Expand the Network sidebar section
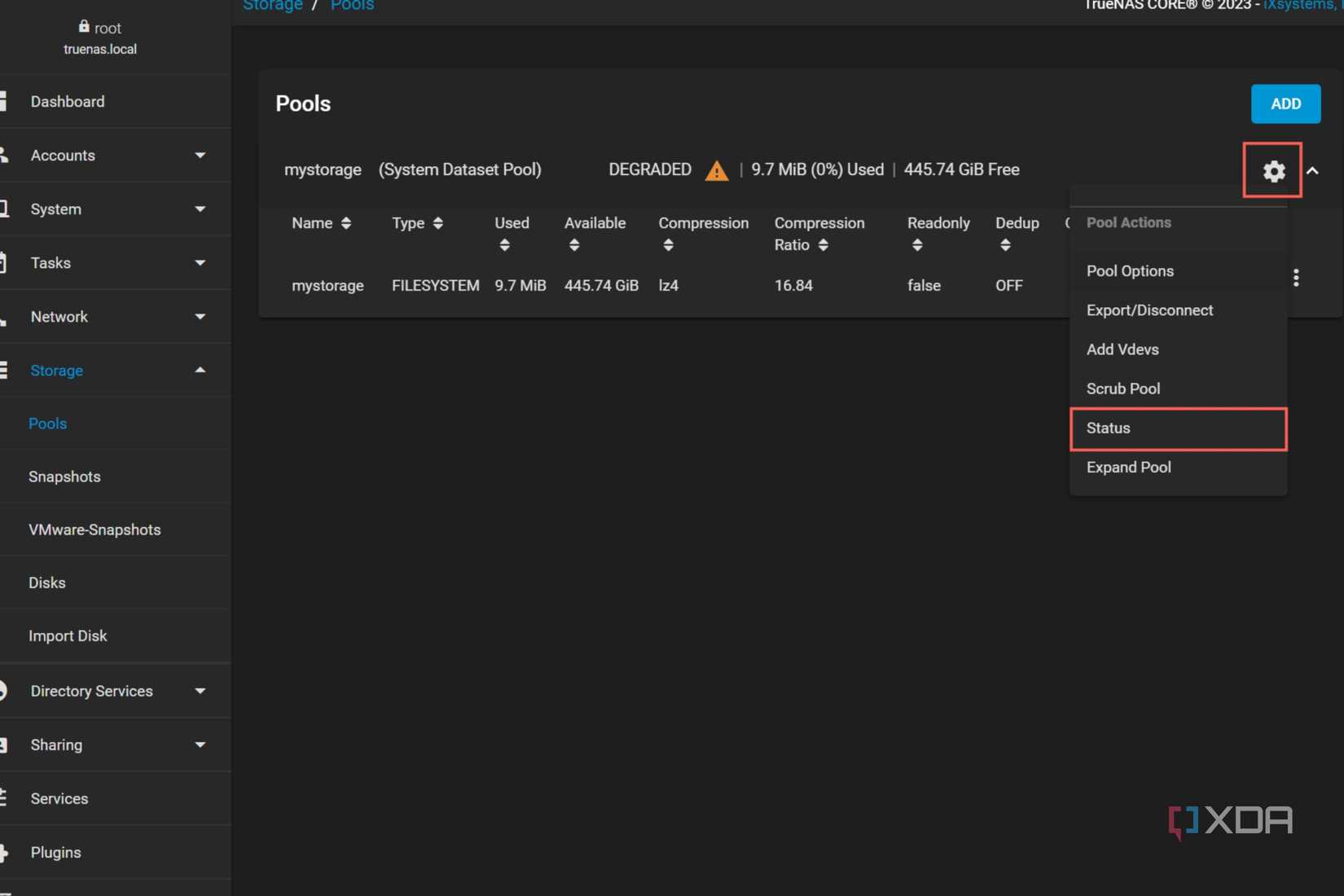 pyautogui.click(x=115, y=317)
